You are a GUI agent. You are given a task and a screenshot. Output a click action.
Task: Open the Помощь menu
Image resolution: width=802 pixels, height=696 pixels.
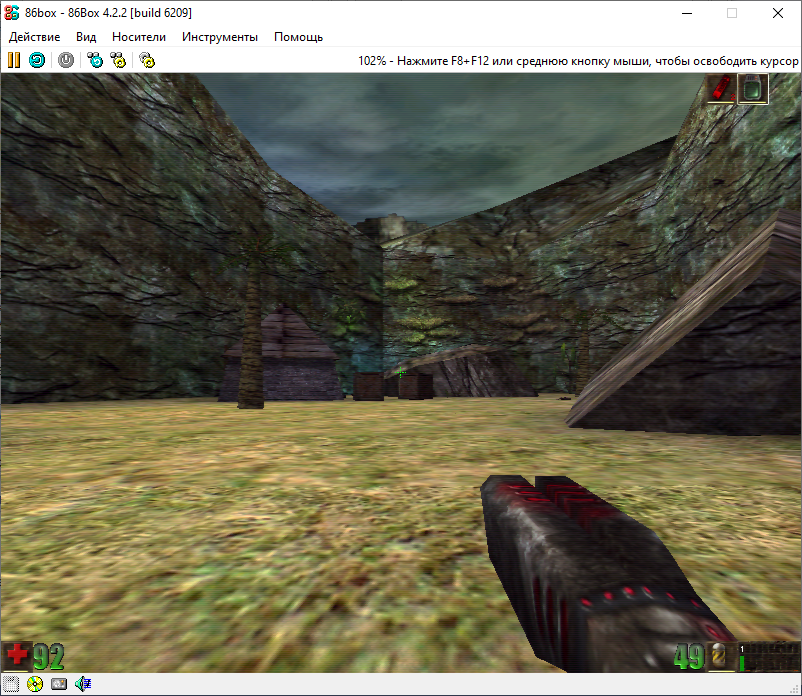coord(298,36)
